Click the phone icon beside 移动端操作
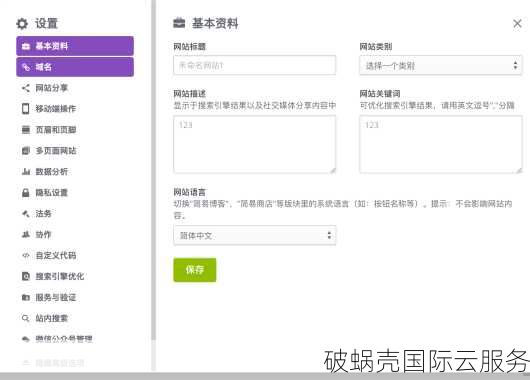Image resolution: width=530 pixels, height=380 pixels. click(26, 109)
